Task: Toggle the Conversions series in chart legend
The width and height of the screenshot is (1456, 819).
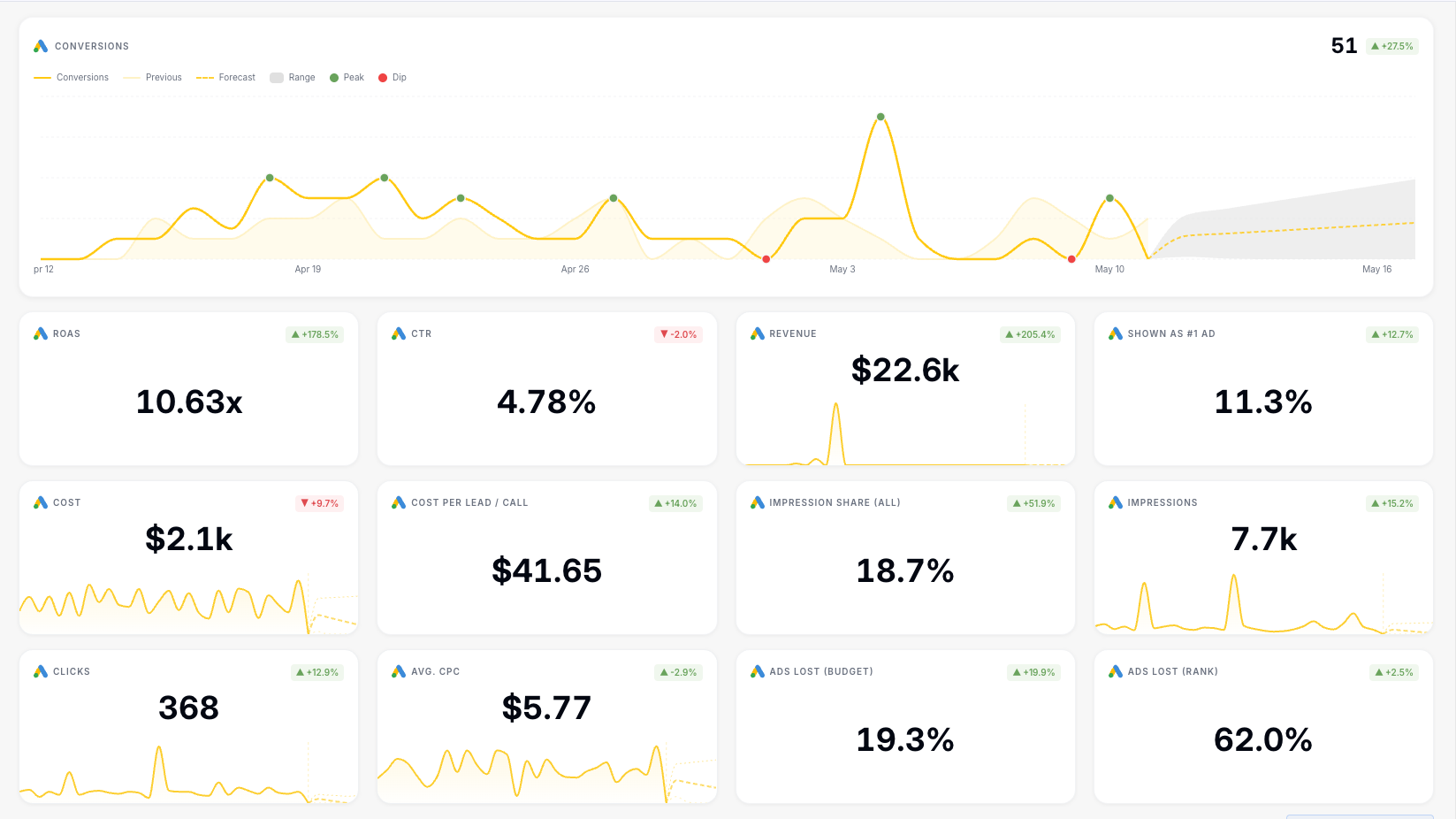Action: point(72,78)
